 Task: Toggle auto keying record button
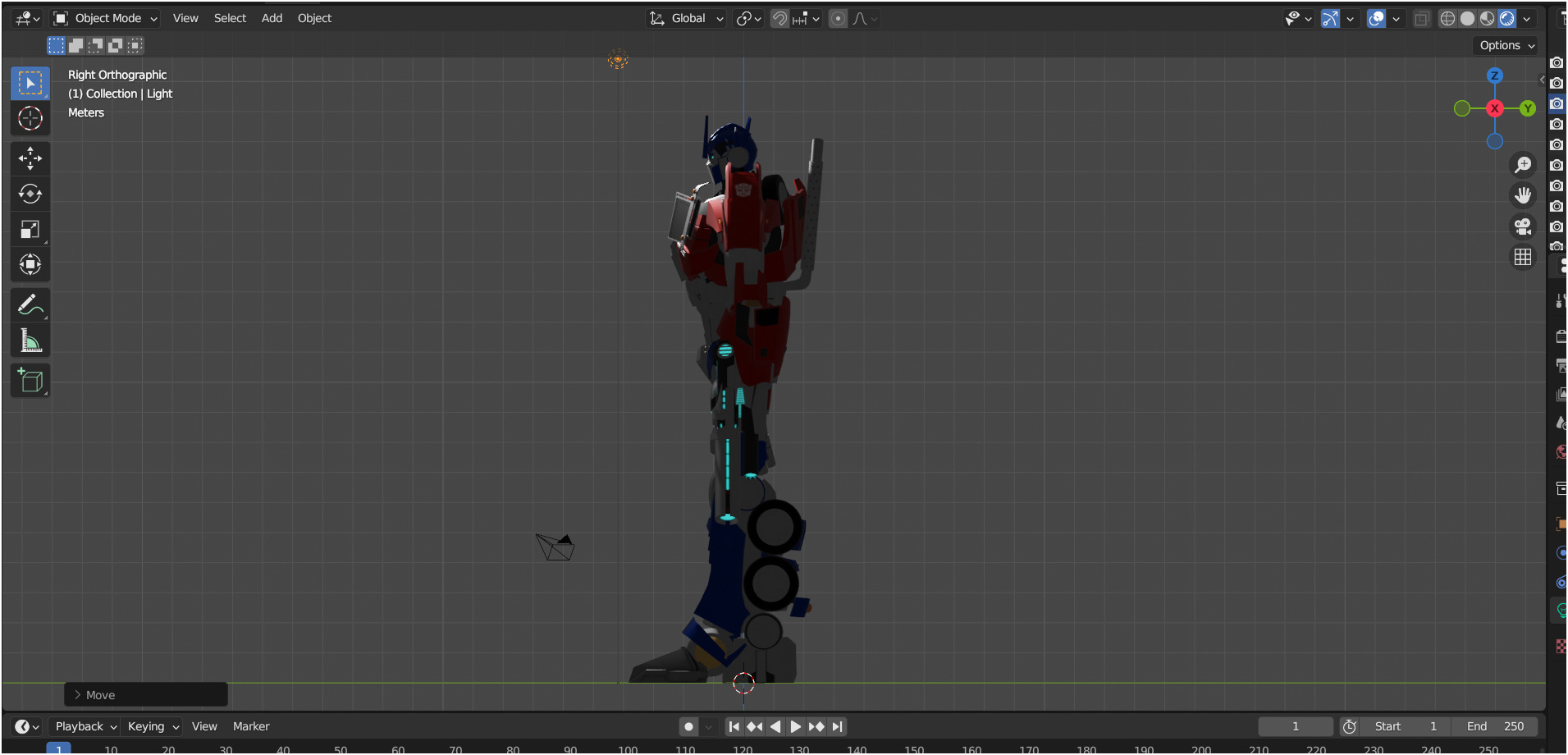tap(688, 727)
